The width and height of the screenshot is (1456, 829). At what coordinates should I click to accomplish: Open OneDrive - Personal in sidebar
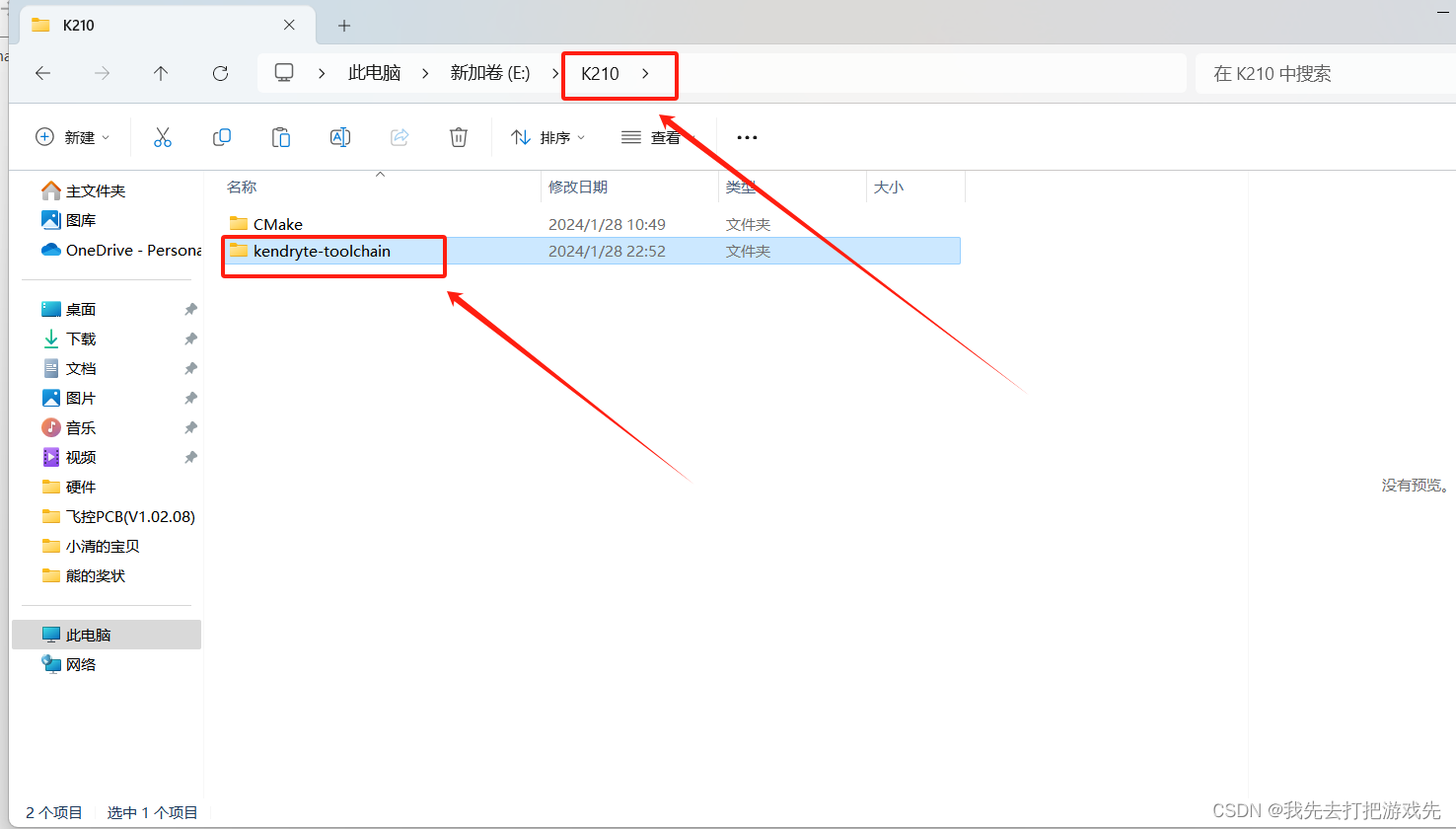click(121, 250)
